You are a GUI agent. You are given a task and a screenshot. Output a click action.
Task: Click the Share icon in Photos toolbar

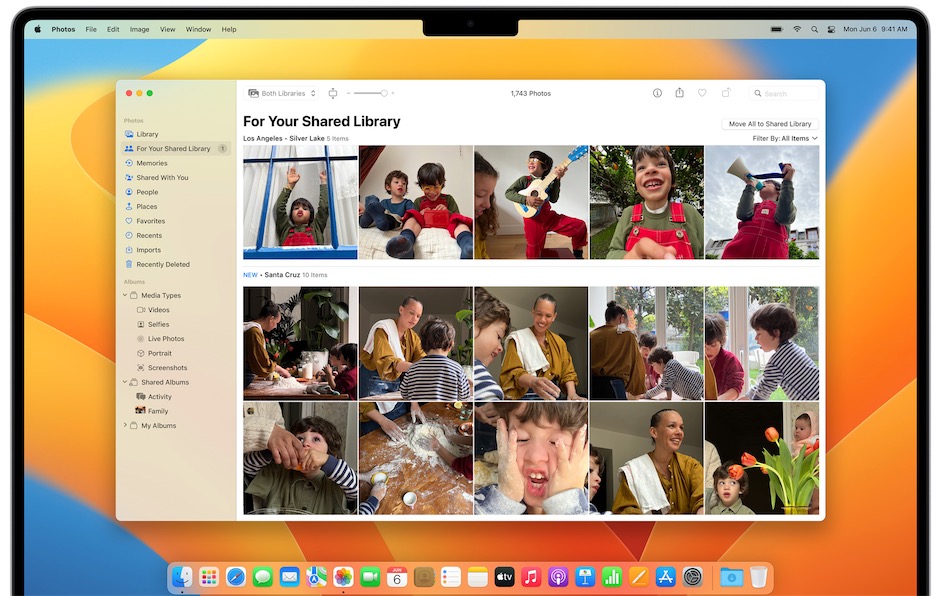pos(679,92)
